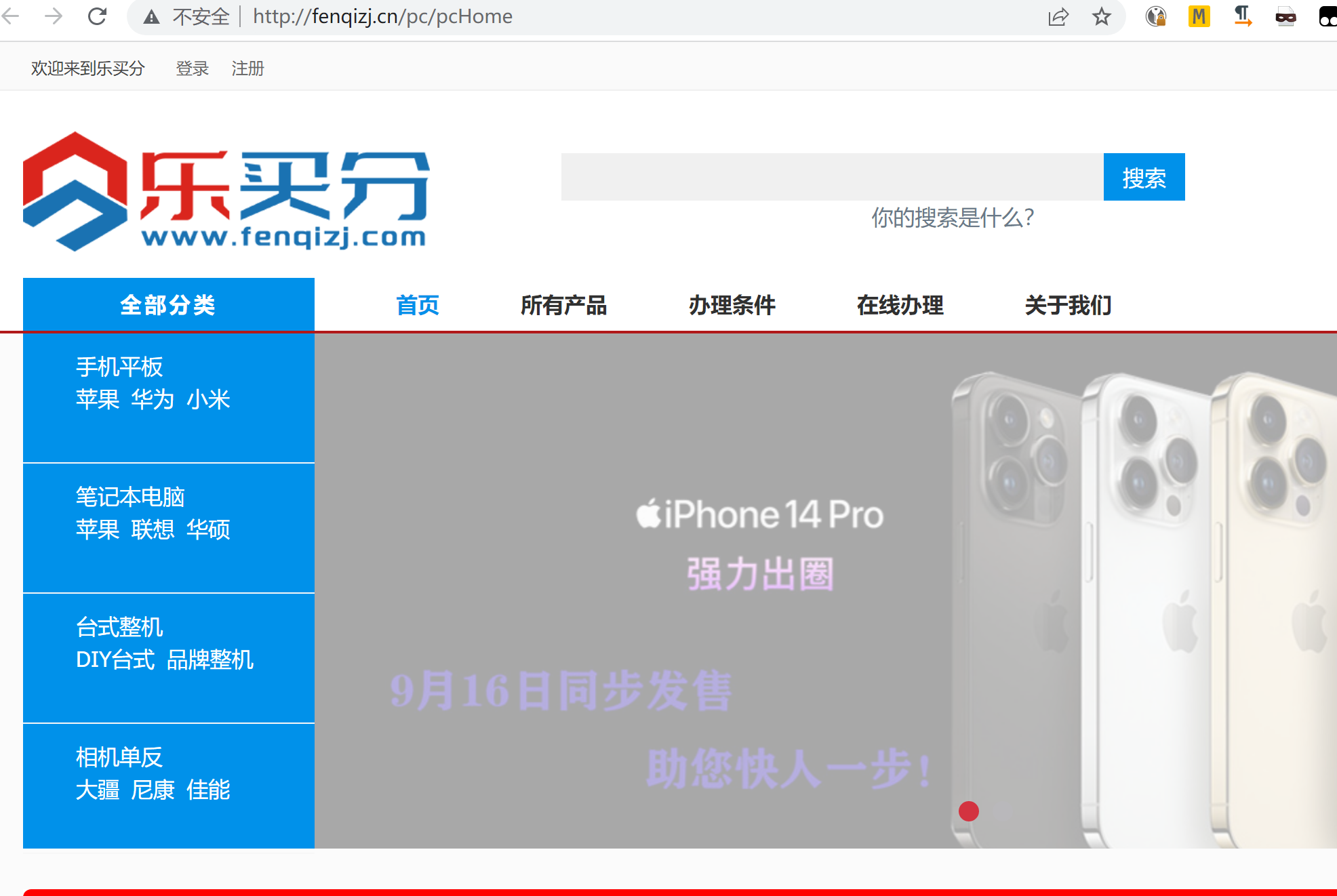Open the 笔记本电脑 category

click(x=130, y=497)
